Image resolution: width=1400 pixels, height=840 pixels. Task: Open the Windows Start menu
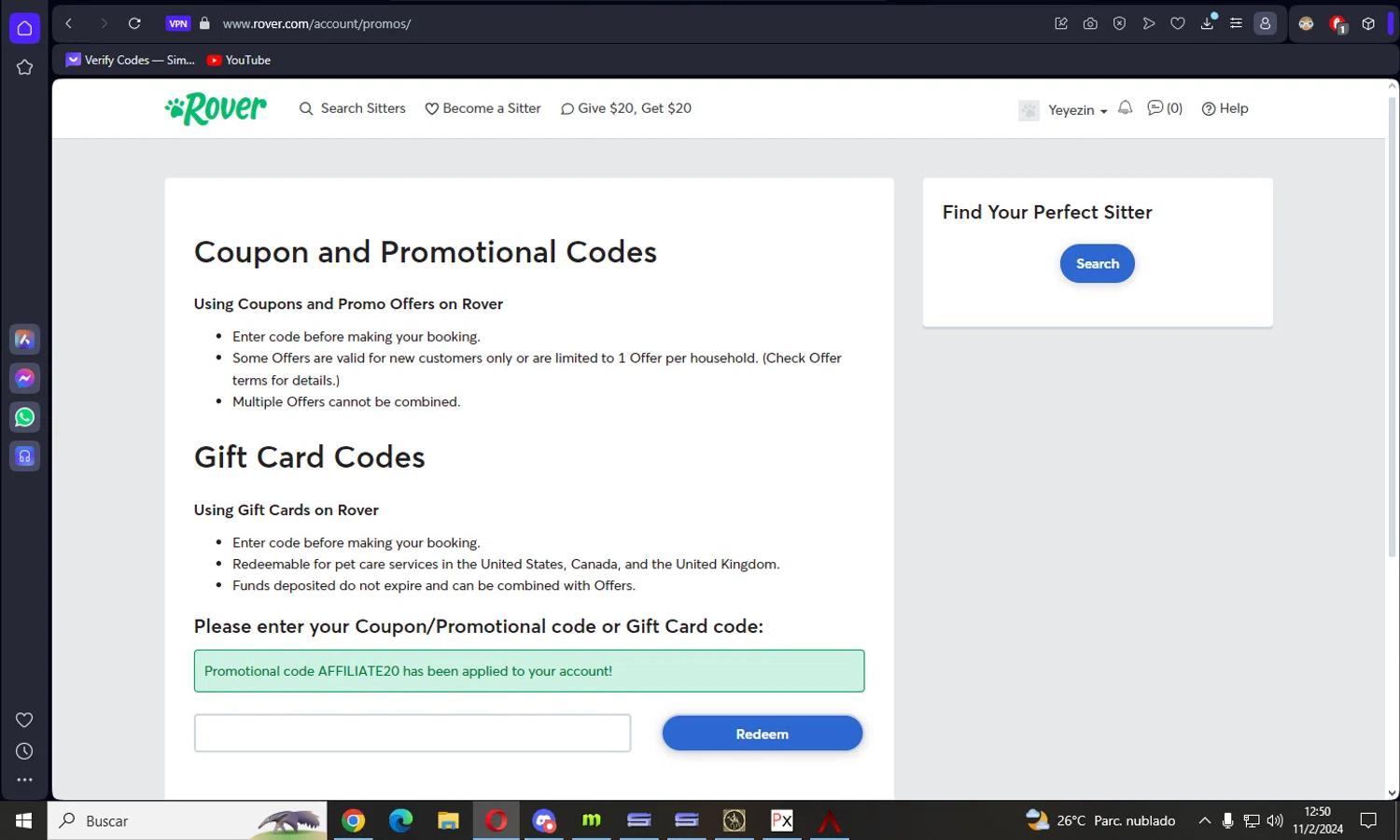click(23, 820)
